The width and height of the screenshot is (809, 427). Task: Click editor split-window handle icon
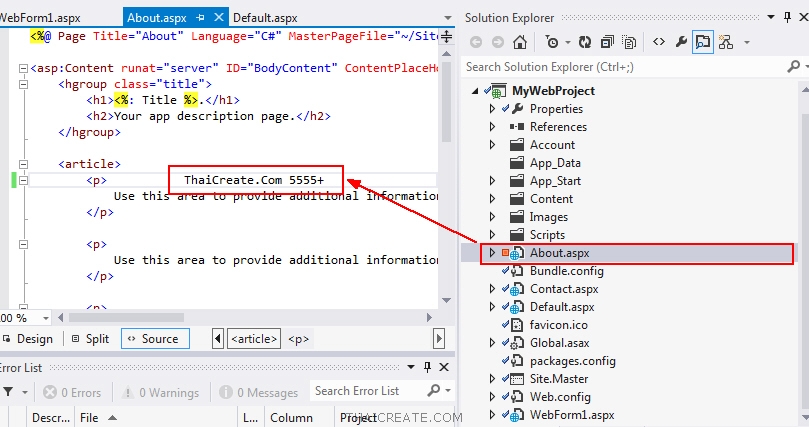447,36
